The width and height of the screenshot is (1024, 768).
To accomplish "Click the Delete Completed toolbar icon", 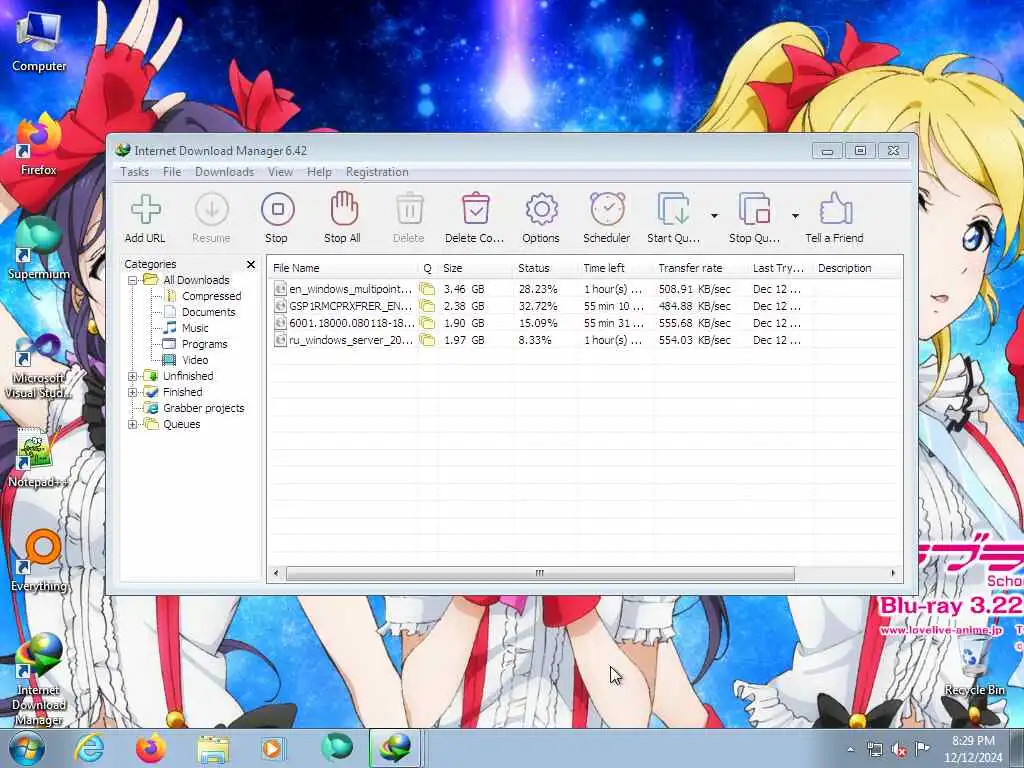I will [x=475, y=218].
